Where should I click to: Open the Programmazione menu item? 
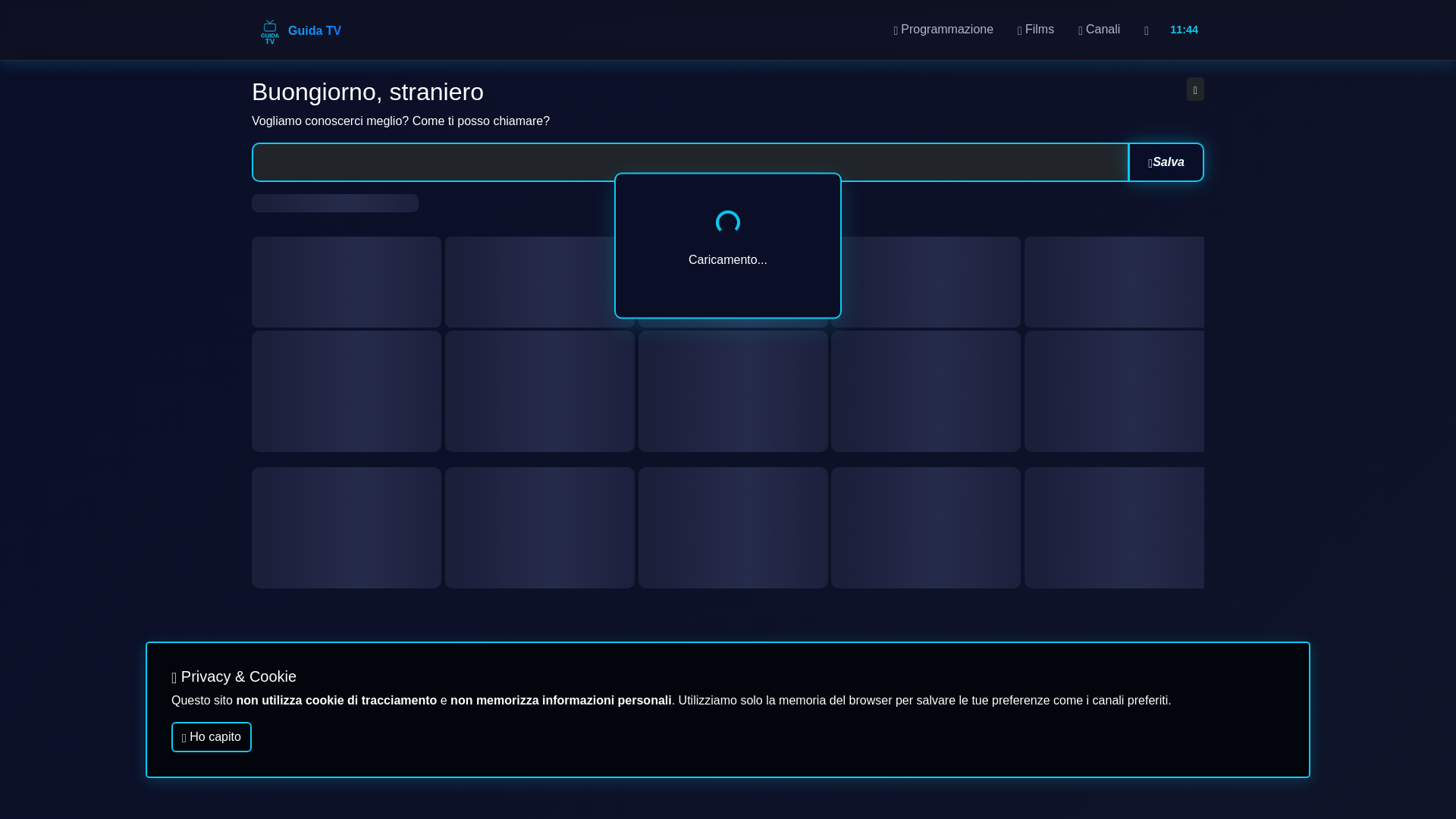[946, 30]
